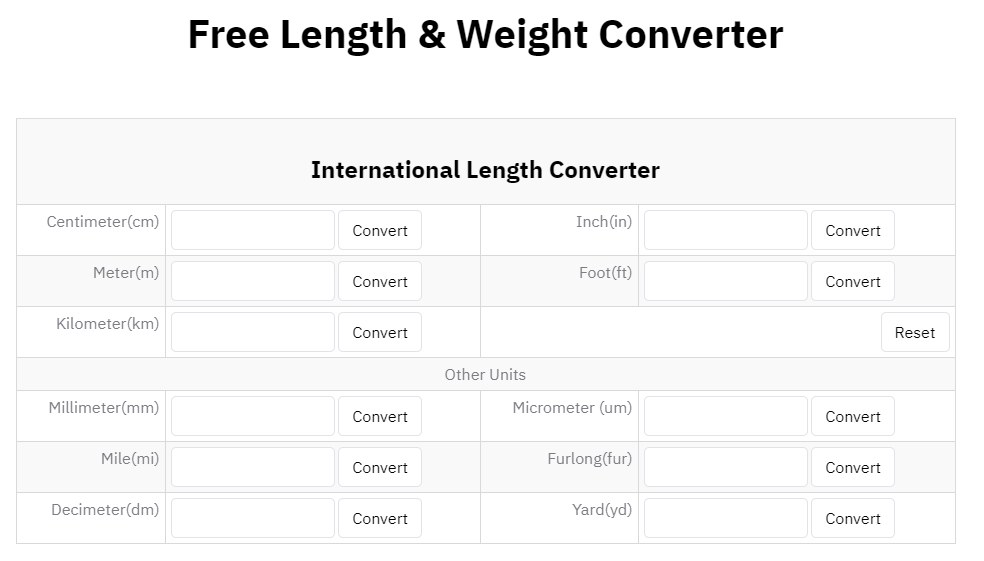The image size is (984, 561).
Task: Click the Decimeter input field
Action: pyautogui.click(x=252, y=518)
